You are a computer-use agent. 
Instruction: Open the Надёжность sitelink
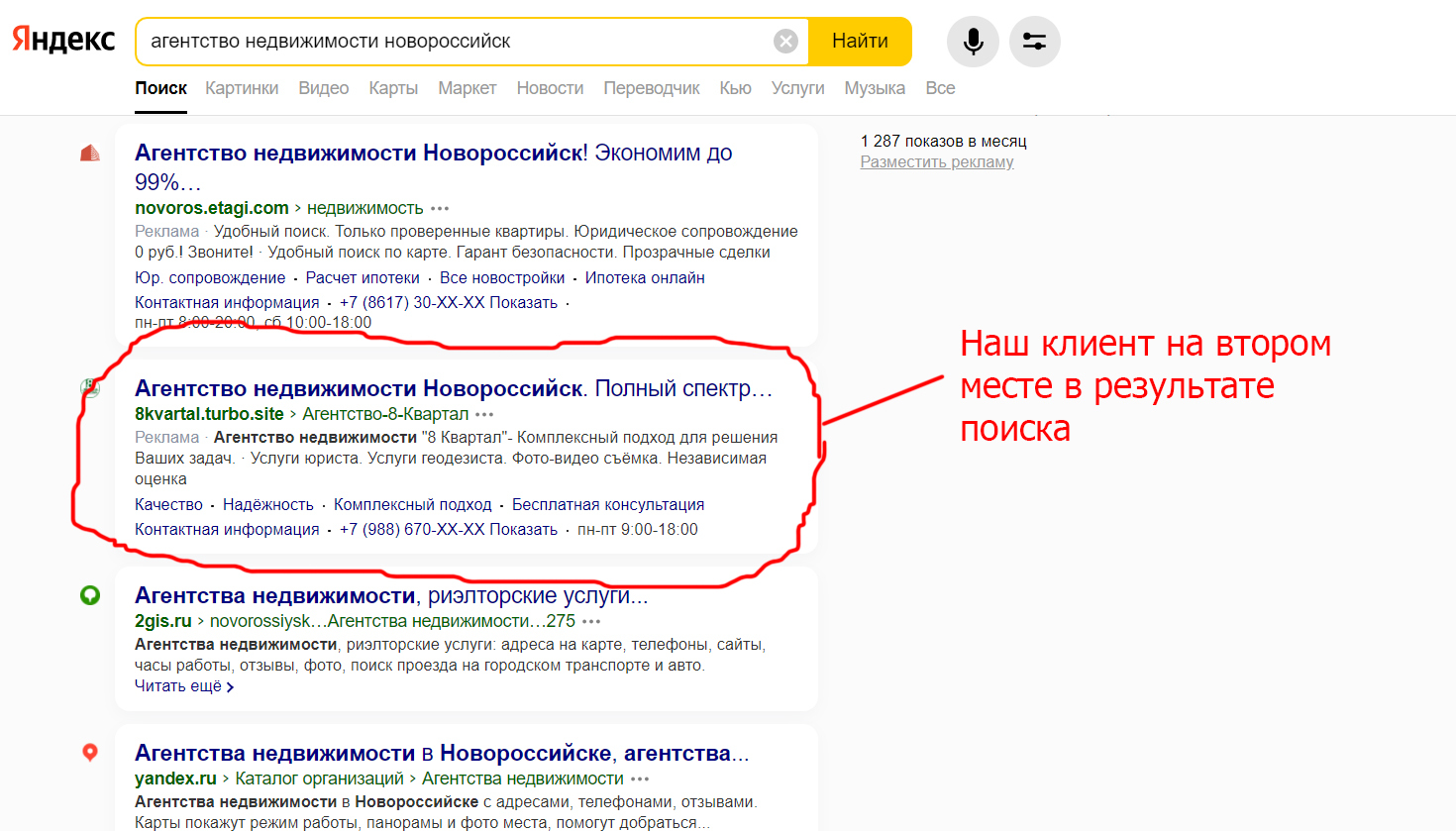point(267,505)
